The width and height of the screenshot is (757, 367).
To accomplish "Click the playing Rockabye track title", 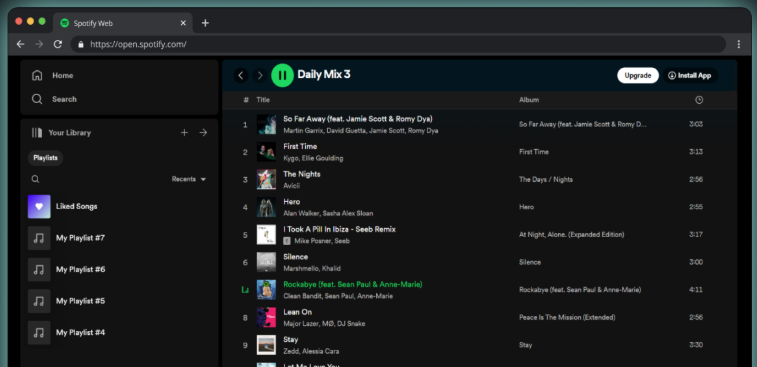I will coord(352,284).
